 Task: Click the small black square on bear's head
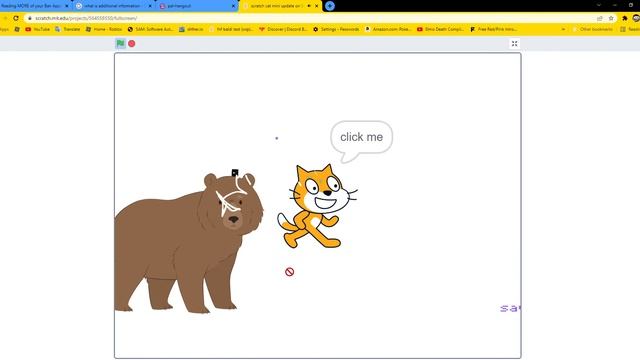point(235,173)
